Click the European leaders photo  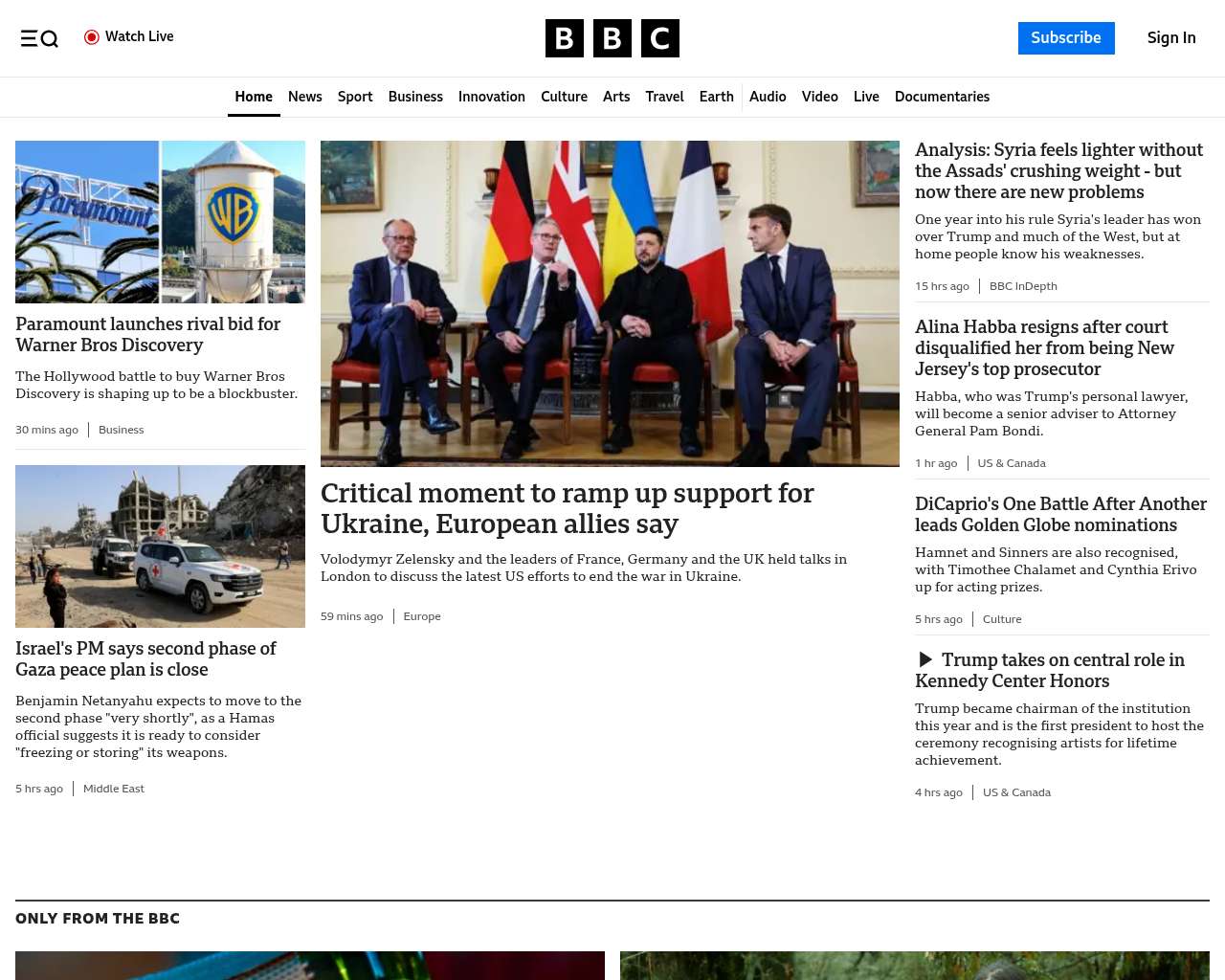tap(610, 303)
